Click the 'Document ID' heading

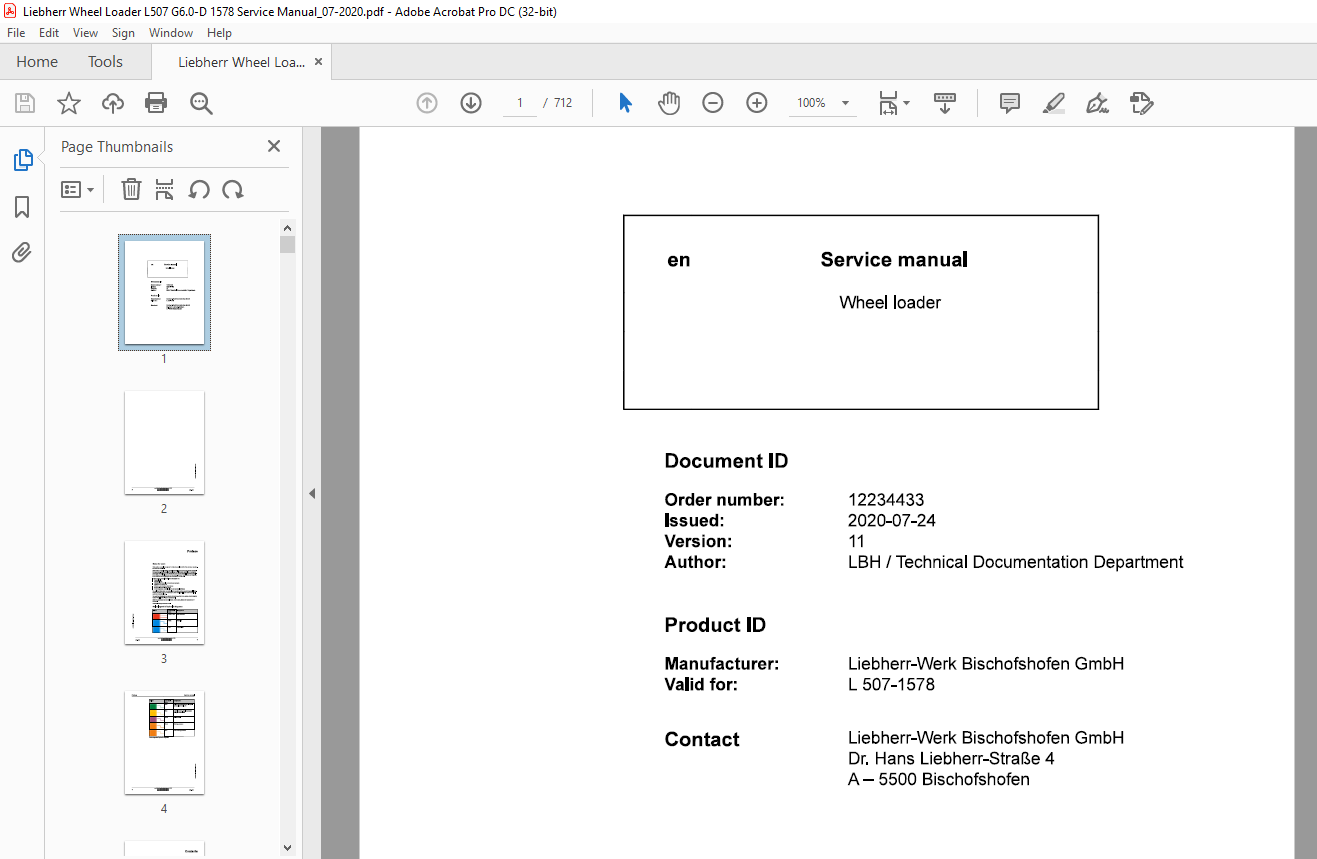point(726,461)
